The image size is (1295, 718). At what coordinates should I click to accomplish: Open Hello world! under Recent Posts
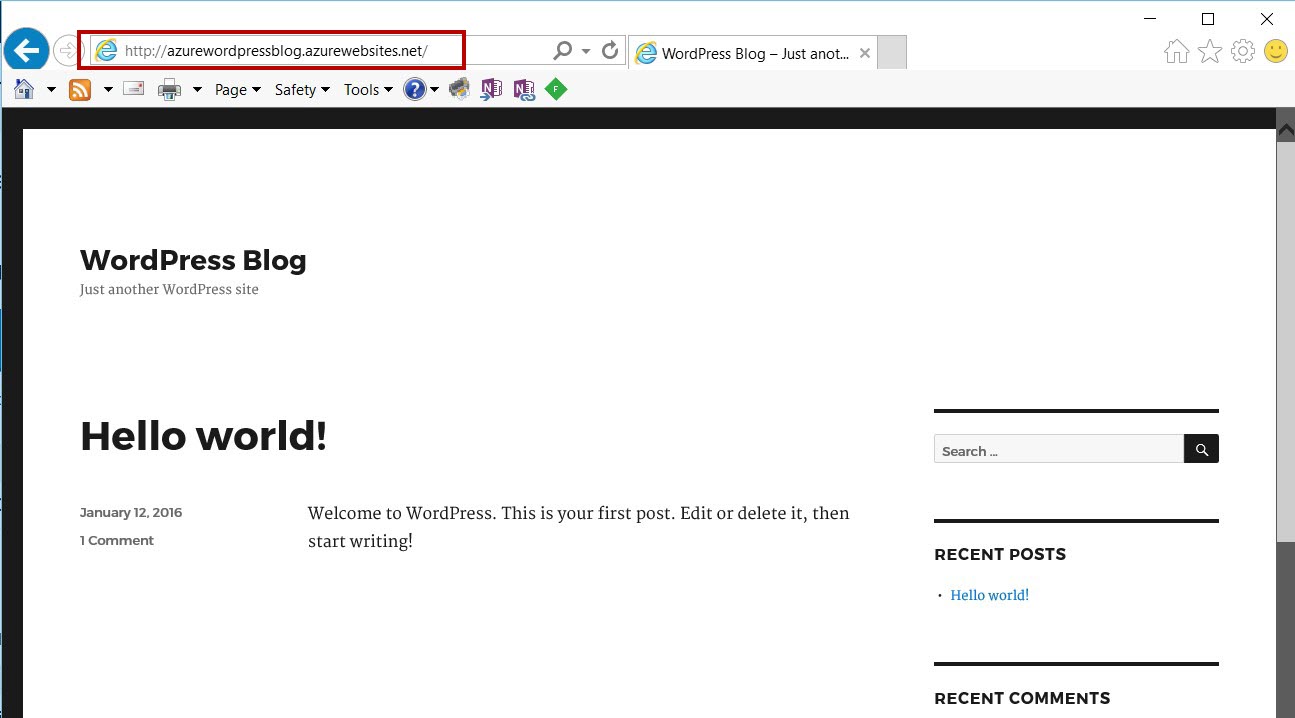tap(990, 595)
